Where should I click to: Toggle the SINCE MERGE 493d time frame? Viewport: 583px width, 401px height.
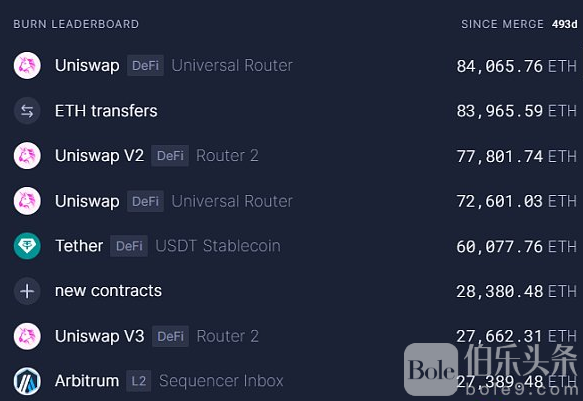519,24
